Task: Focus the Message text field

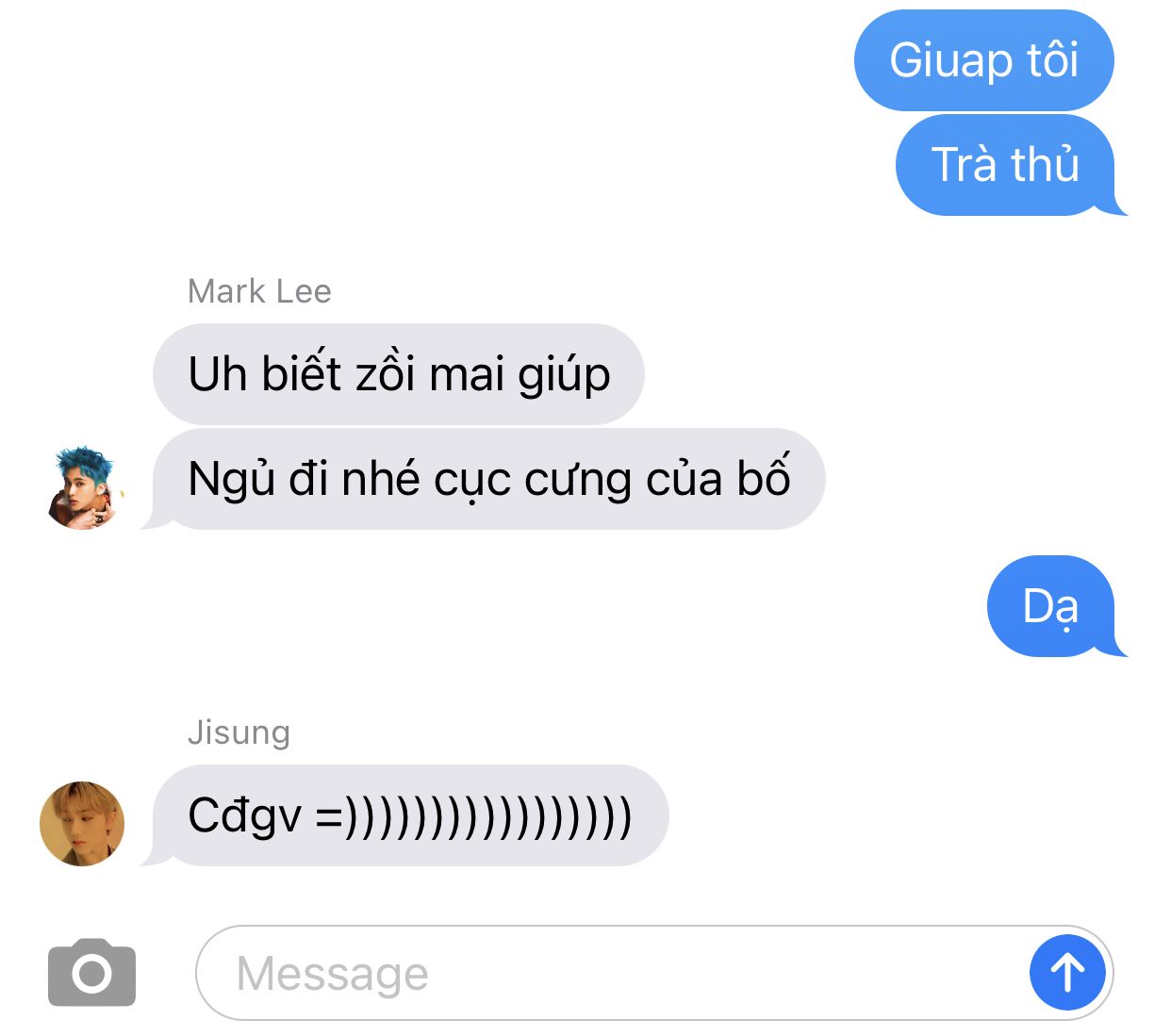Action: click(x=654, y=973)
